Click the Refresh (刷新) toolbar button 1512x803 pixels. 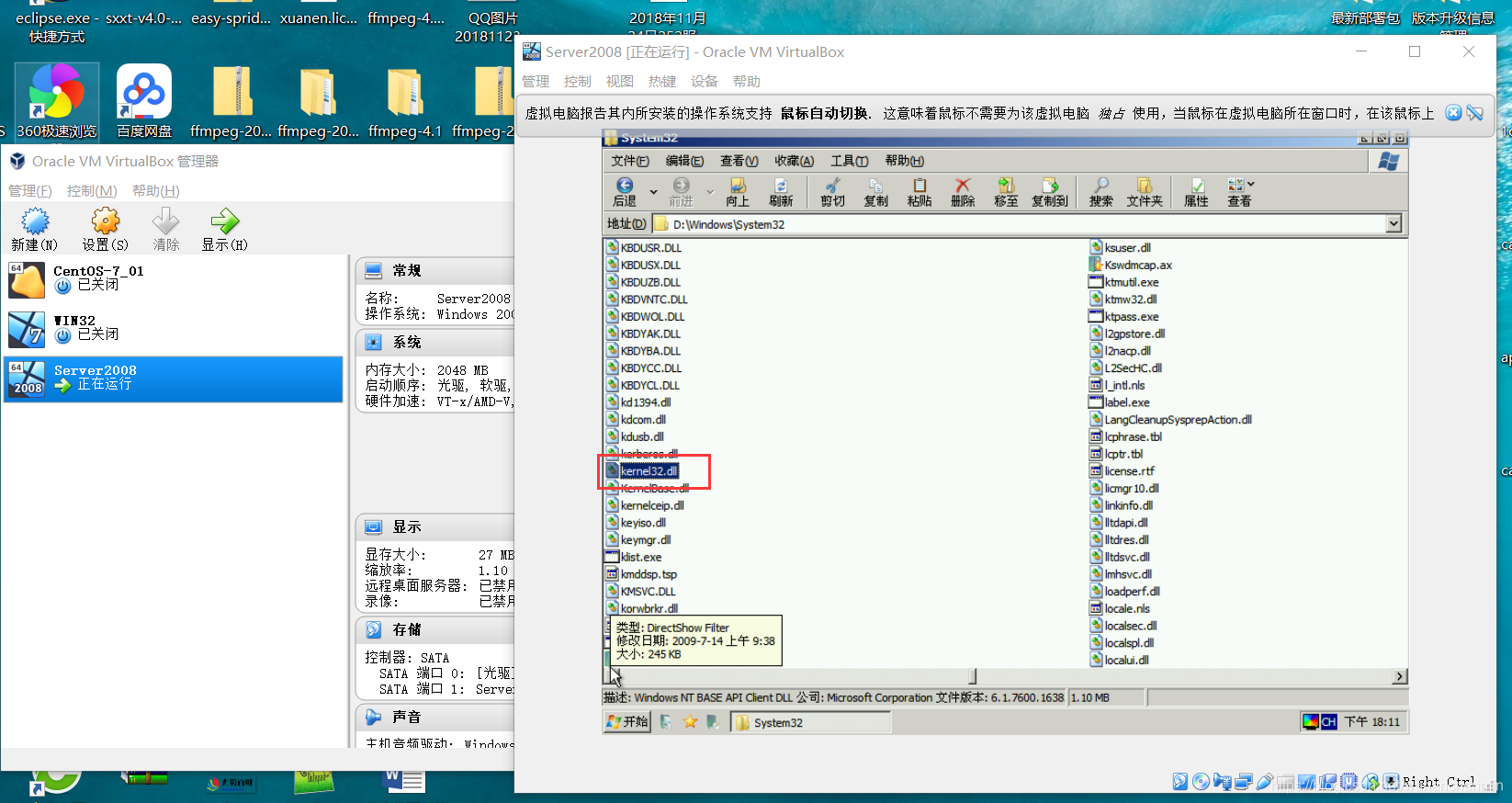click(x=781, y=192)
